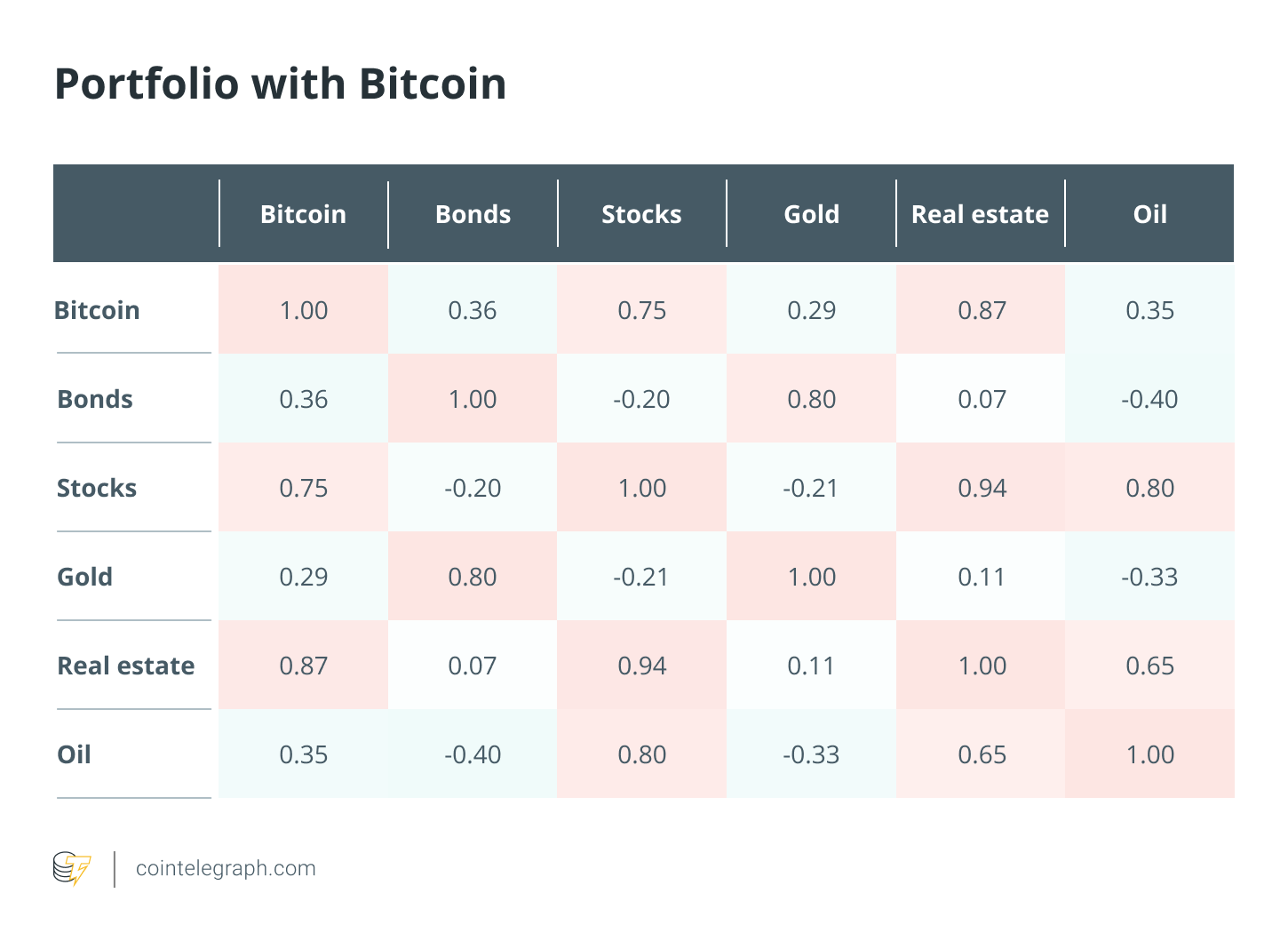Select Bonds–Oil -0.40 cell in Bonds row

click(x=1149, y=398)
